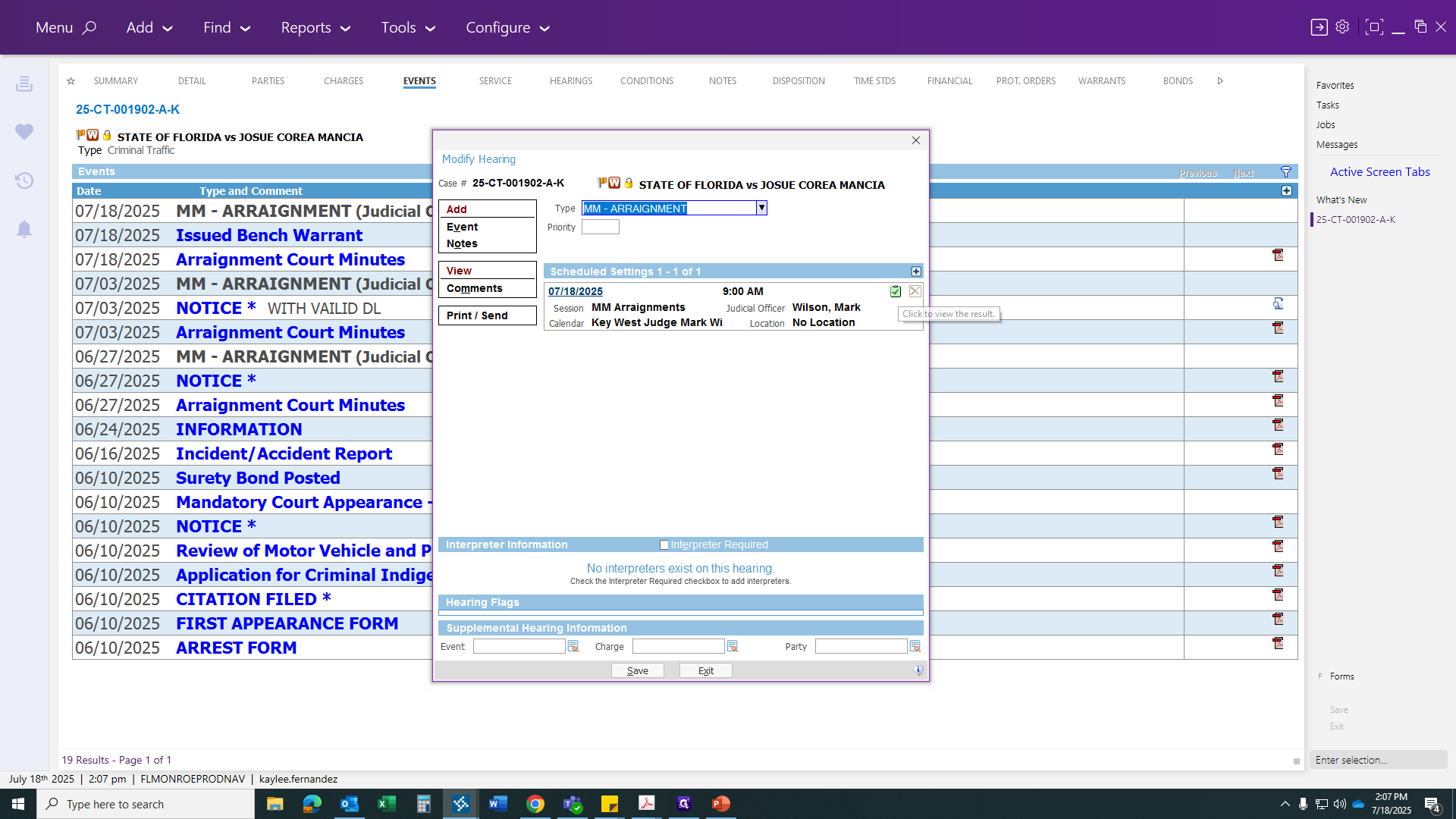Expand the hearing Type dropdown
The image size is (1456, 819).
click(x=761, y=208)
